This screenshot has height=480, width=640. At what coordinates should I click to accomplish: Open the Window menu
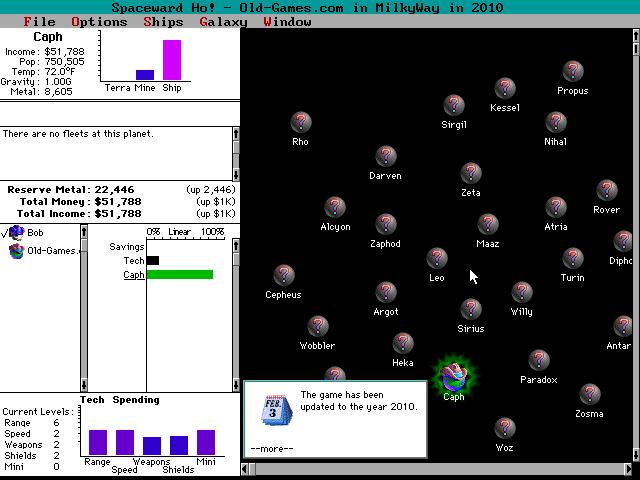[287, 22]
